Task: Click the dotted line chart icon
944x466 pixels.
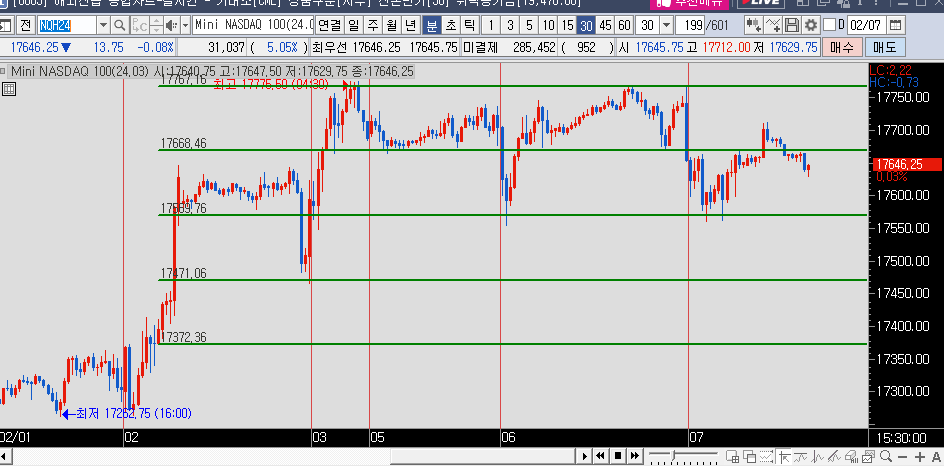Action: [x=766, y=456]
